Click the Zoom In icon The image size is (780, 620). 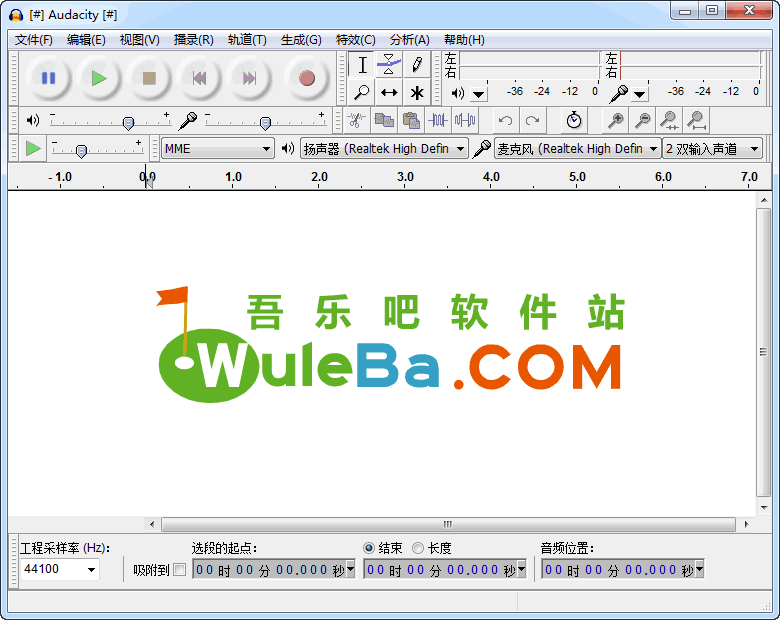click(616, 120)
